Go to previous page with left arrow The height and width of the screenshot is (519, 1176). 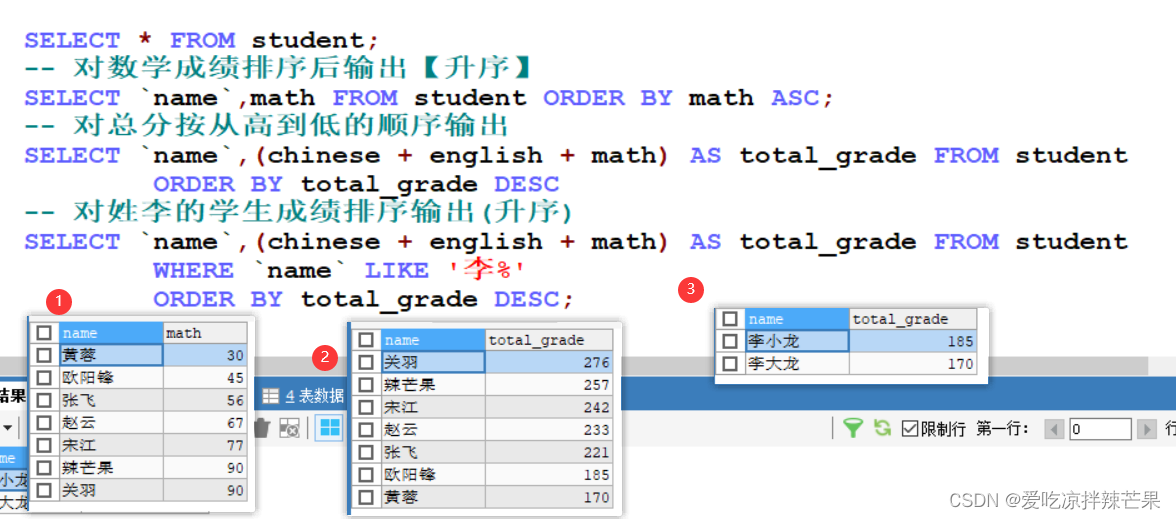pyautogui.click(x=1054, y=429)
